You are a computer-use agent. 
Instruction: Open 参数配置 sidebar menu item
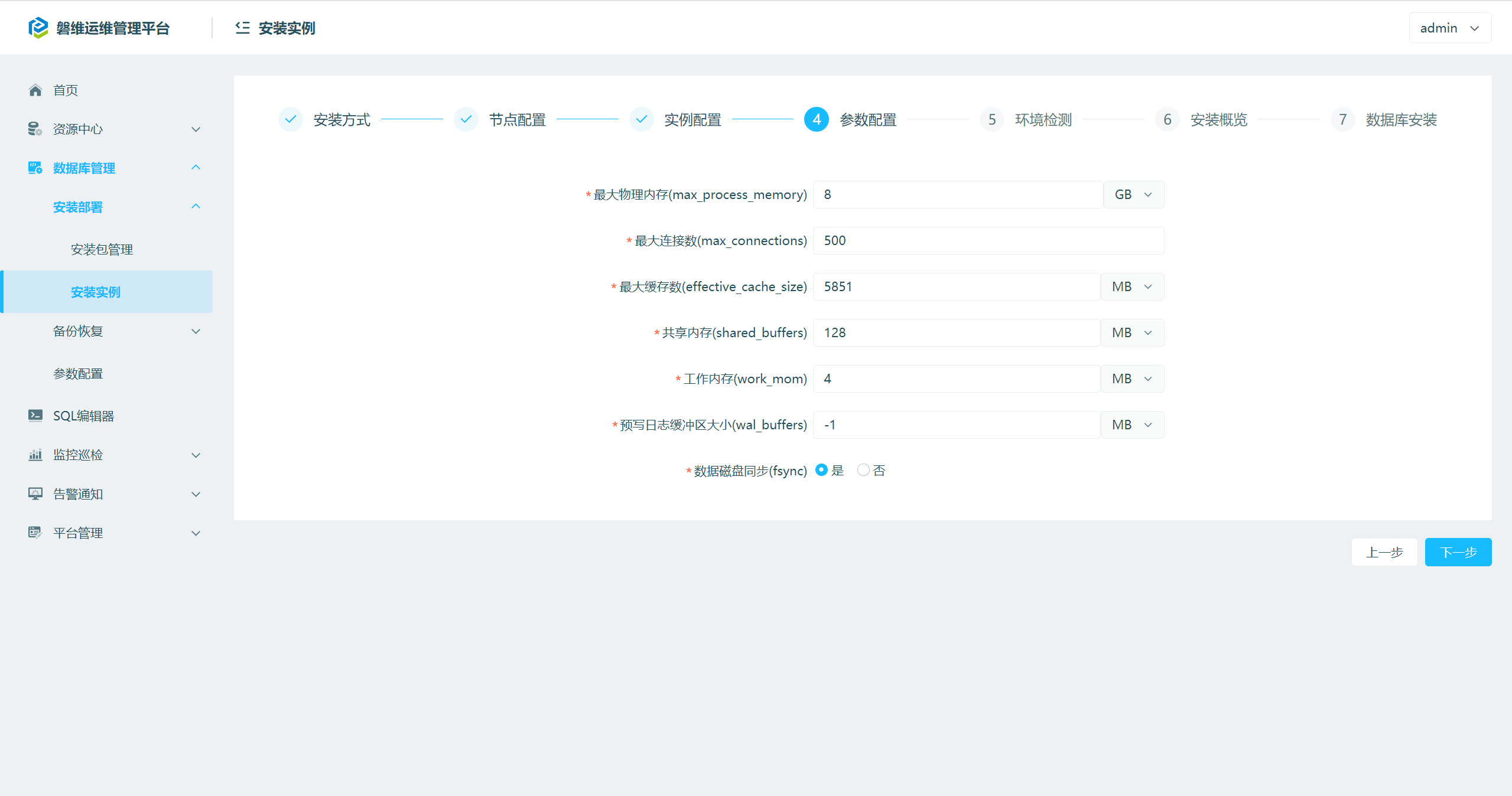tap(78, 374)
